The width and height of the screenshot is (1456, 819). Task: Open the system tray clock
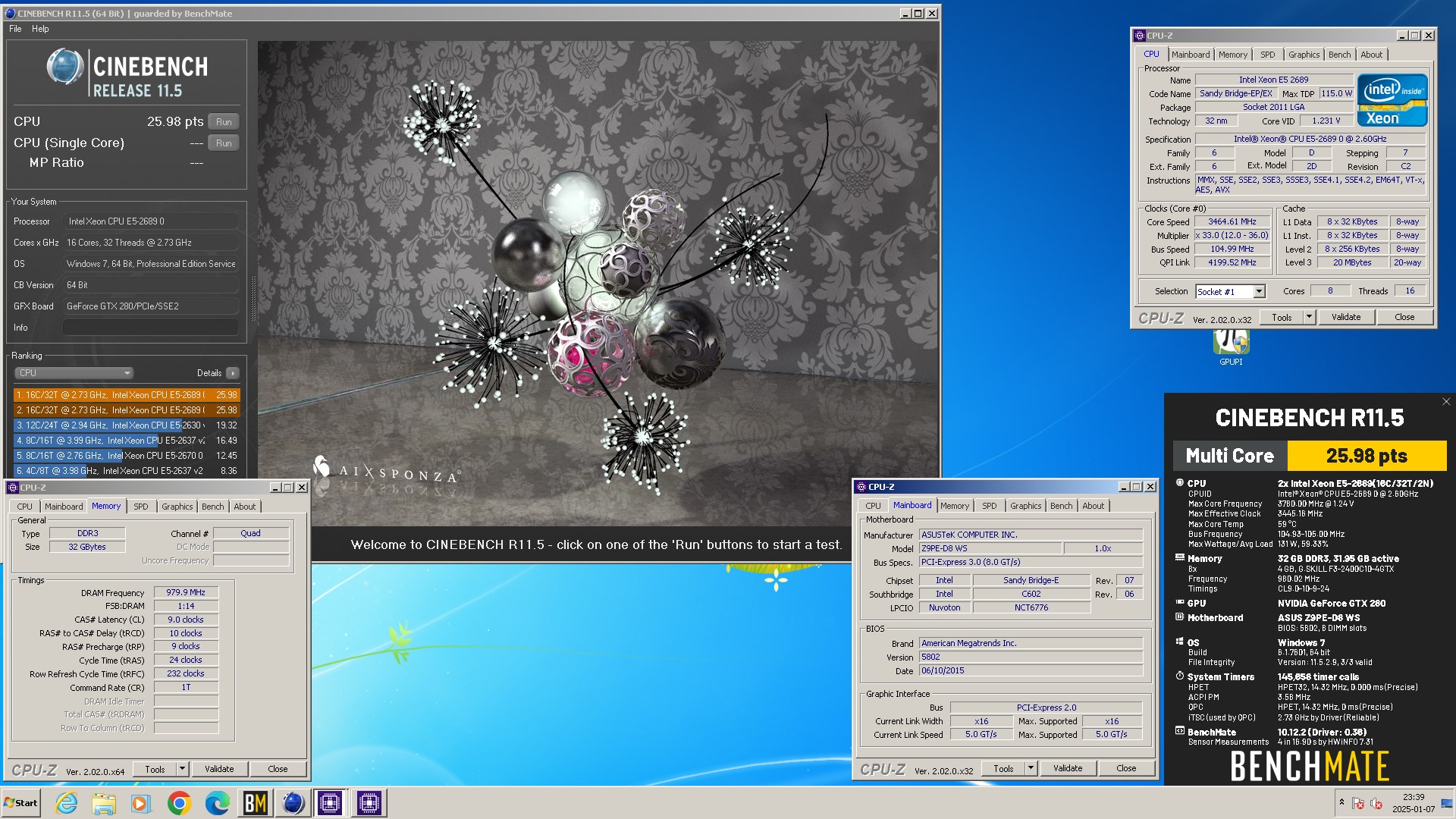click(1413, 803)
